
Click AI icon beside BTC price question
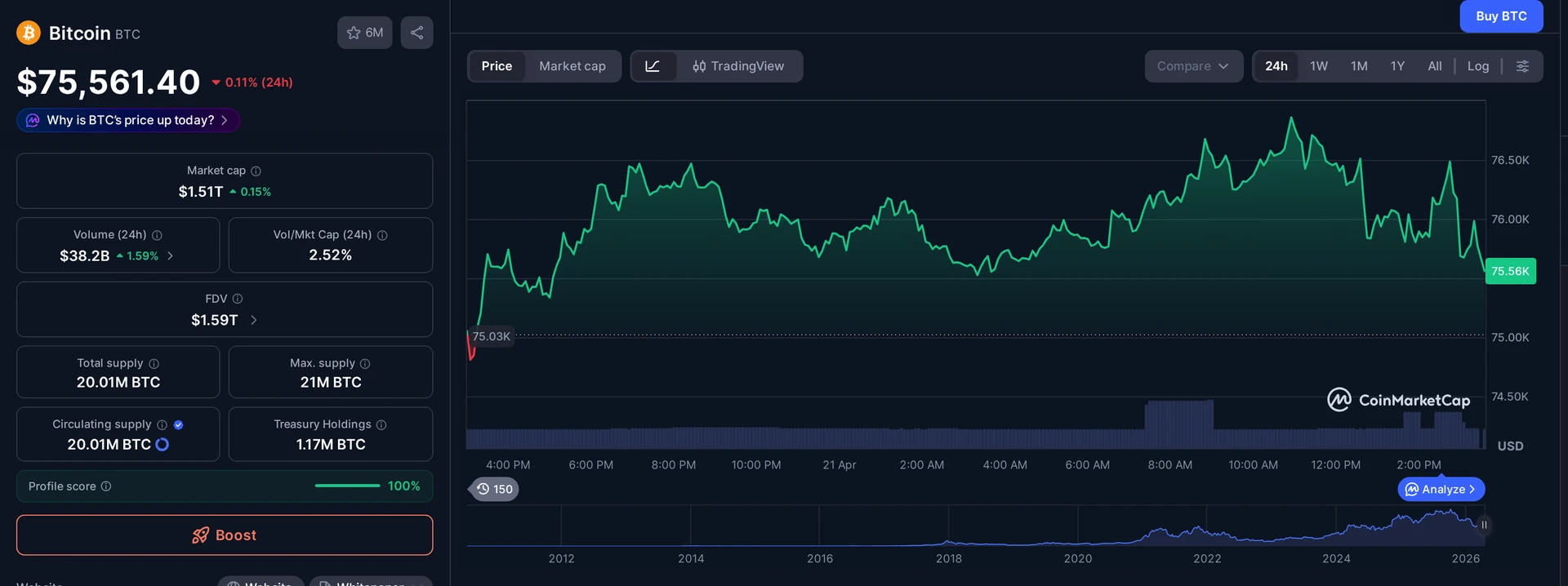tap(33, 120)
